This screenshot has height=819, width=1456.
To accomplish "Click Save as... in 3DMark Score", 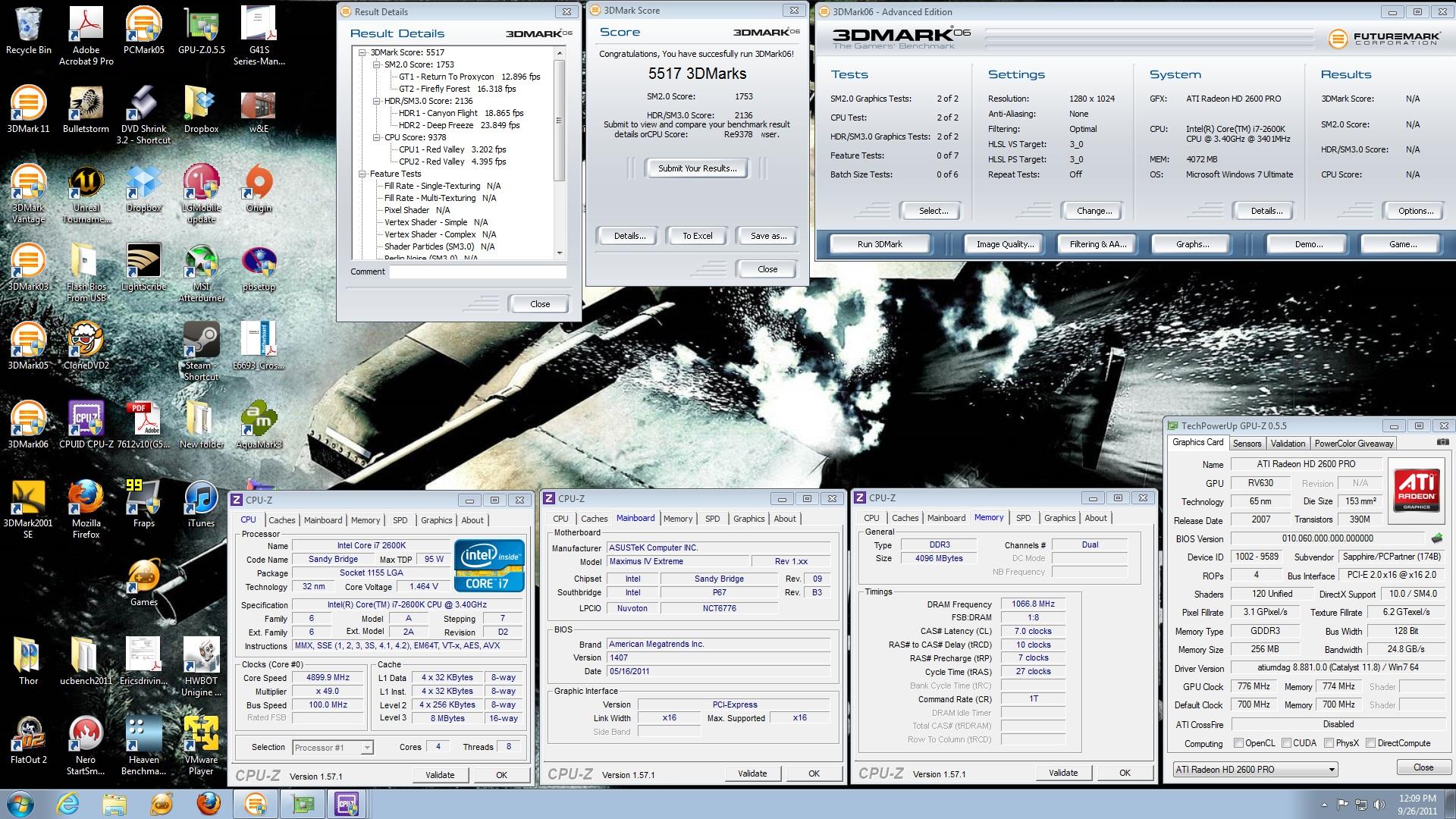I will 768,236.
